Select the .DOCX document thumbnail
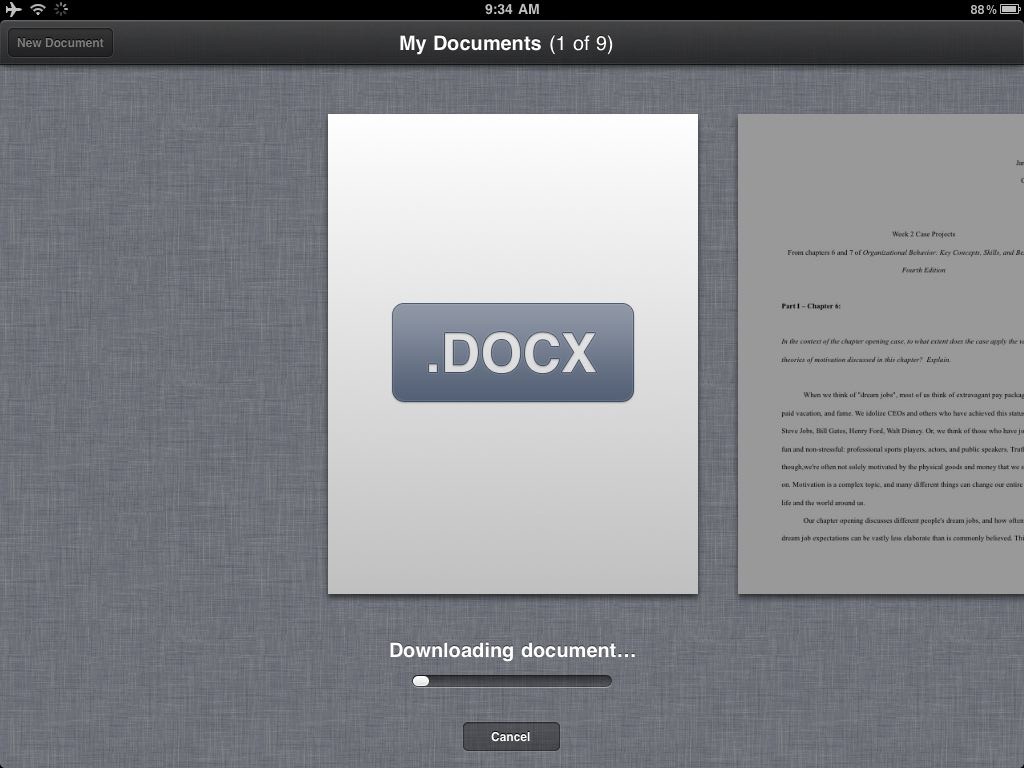This screenshot has height=768, width=1024. (513, 354)
